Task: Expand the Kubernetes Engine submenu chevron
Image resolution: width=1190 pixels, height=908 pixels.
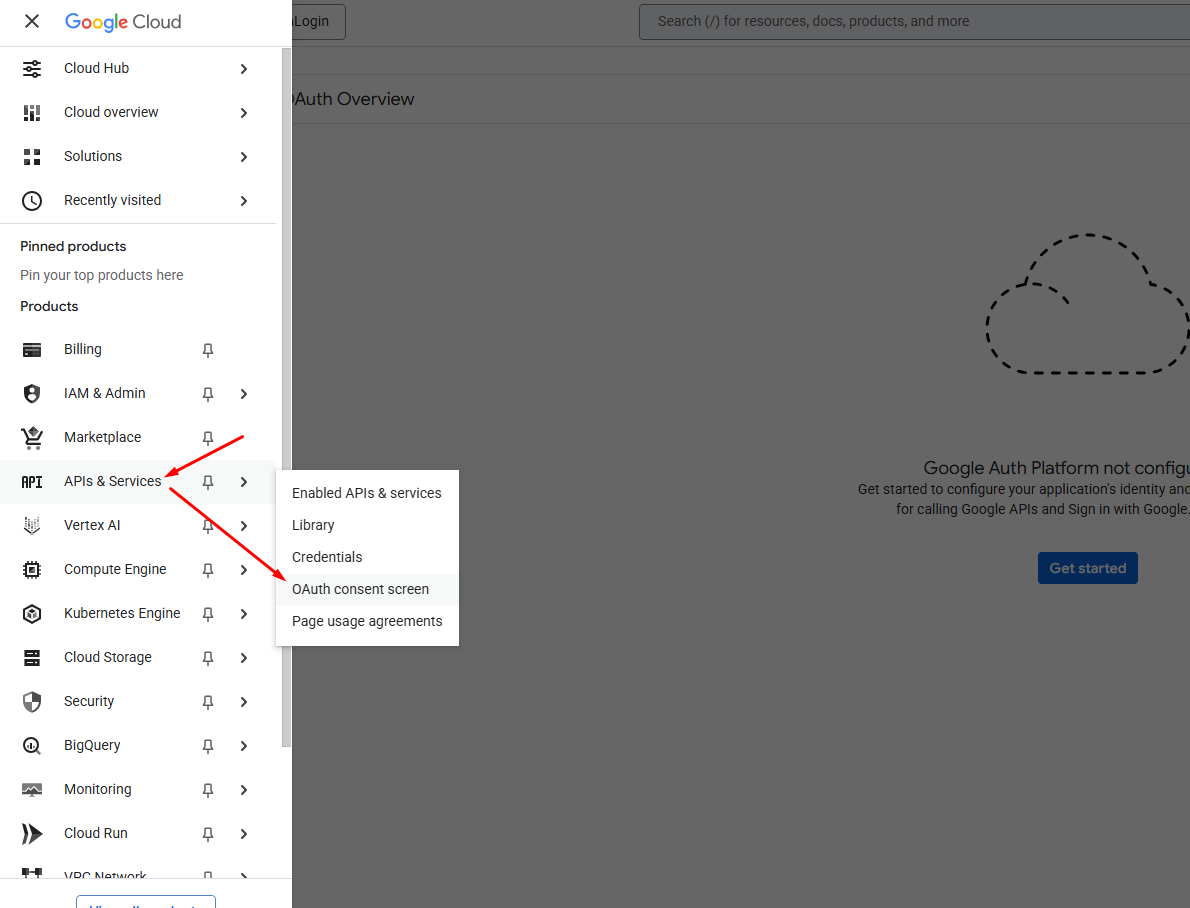Action: pyautogui.click(x=244, y=614)
